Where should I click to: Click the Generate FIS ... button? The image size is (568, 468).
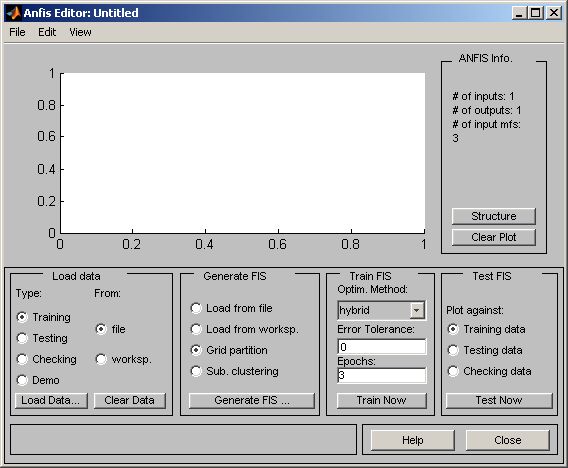point(252,400)
